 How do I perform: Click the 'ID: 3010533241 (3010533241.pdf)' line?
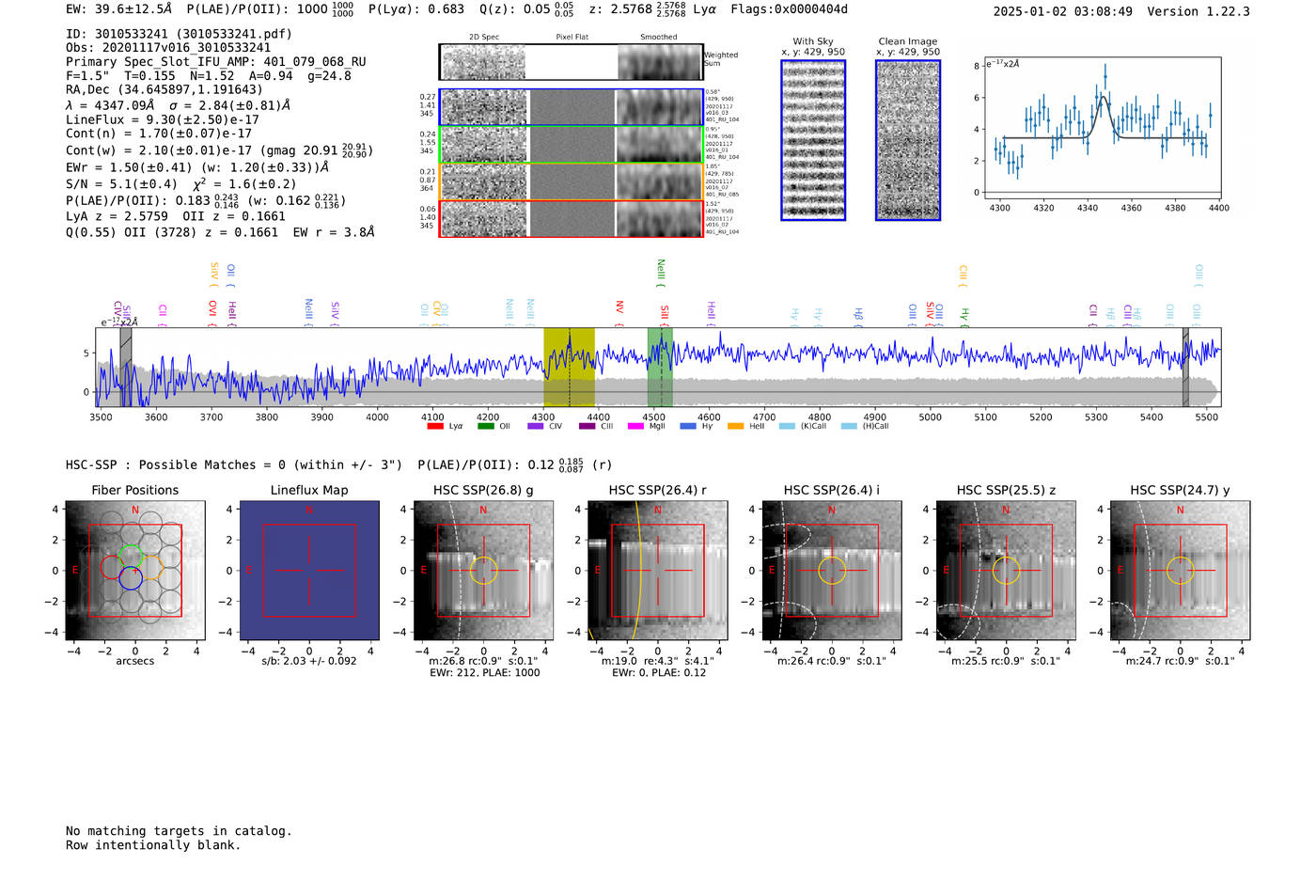[x=179, y=34]
